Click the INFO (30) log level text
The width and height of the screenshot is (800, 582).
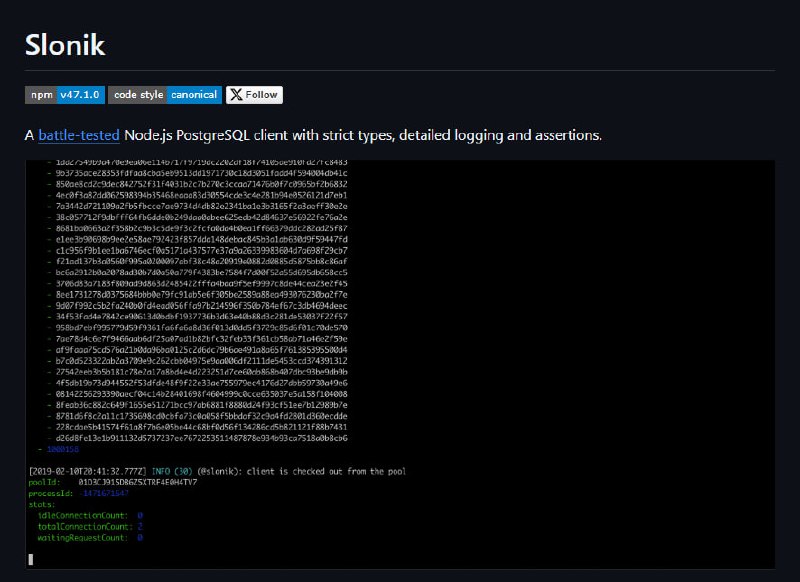(172, 471)
